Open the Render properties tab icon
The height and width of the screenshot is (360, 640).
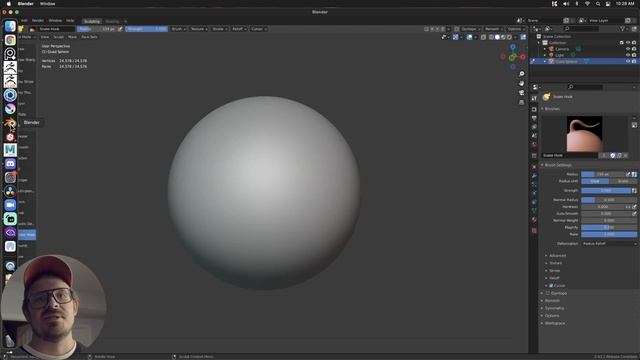534,109
